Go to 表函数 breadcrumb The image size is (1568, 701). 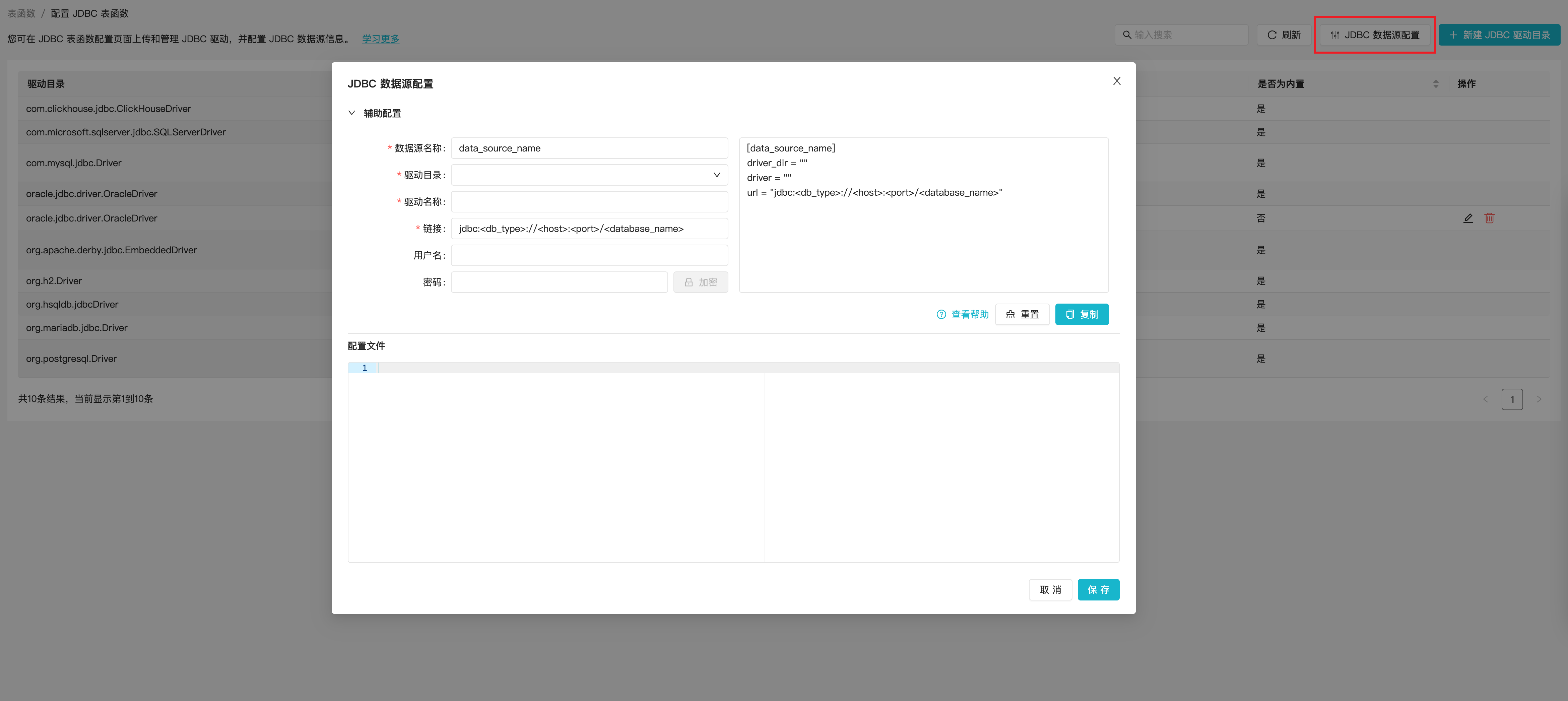coord(21,13)
